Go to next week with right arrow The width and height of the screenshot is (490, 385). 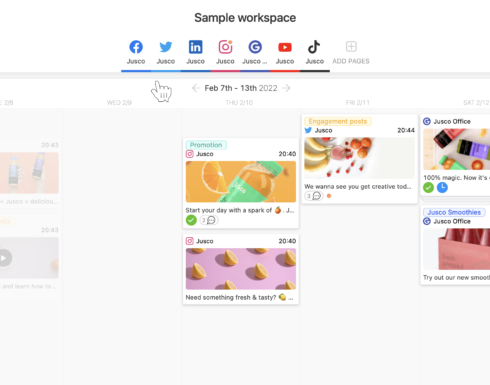pyautogui.click(x=286, y=88)
